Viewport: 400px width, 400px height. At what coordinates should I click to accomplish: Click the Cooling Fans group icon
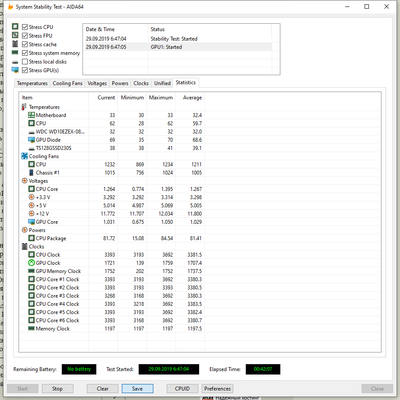(x=24, y=156)
